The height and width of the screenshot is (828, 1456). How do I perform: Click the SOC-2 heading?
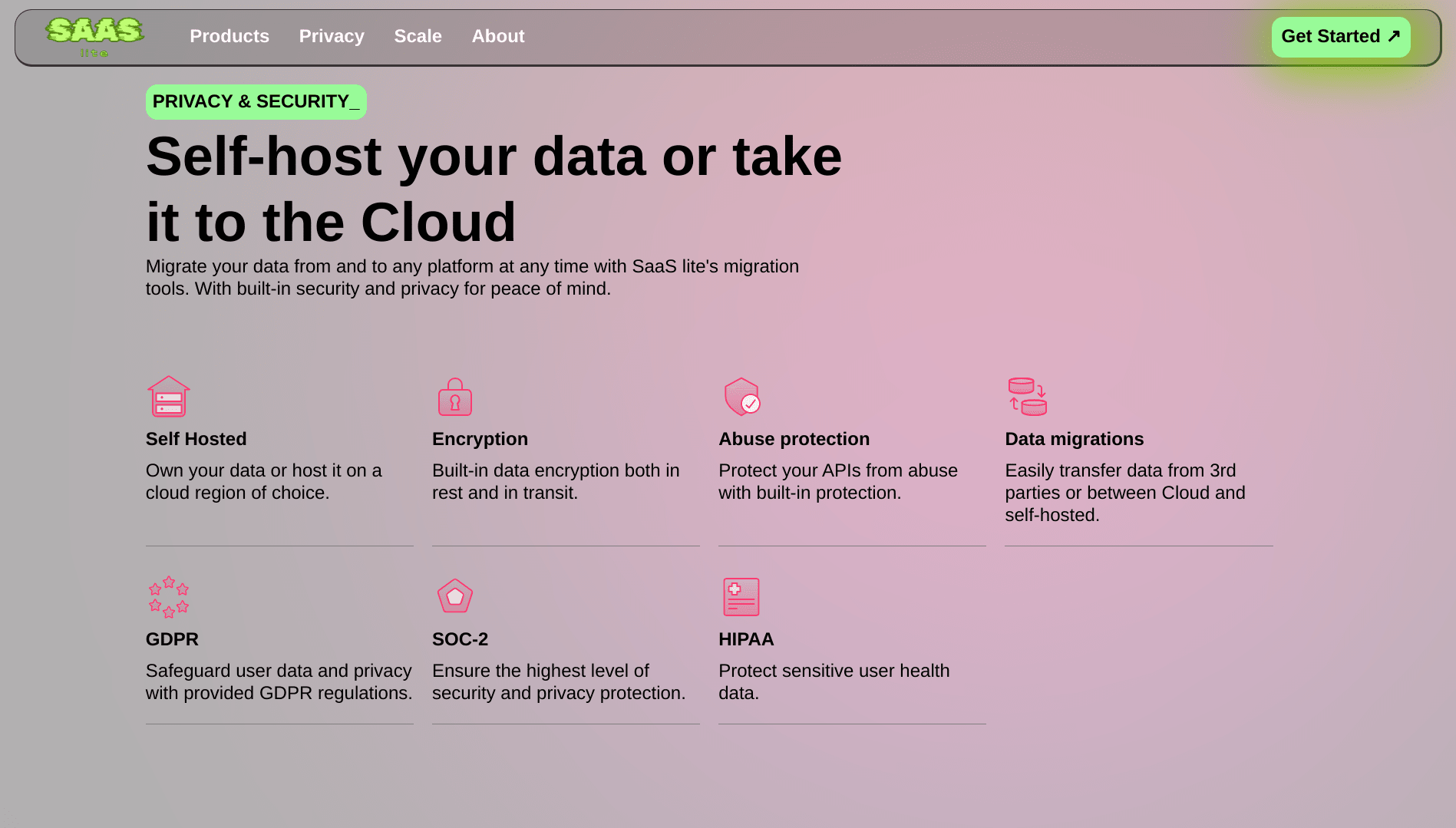click(460, 639)
